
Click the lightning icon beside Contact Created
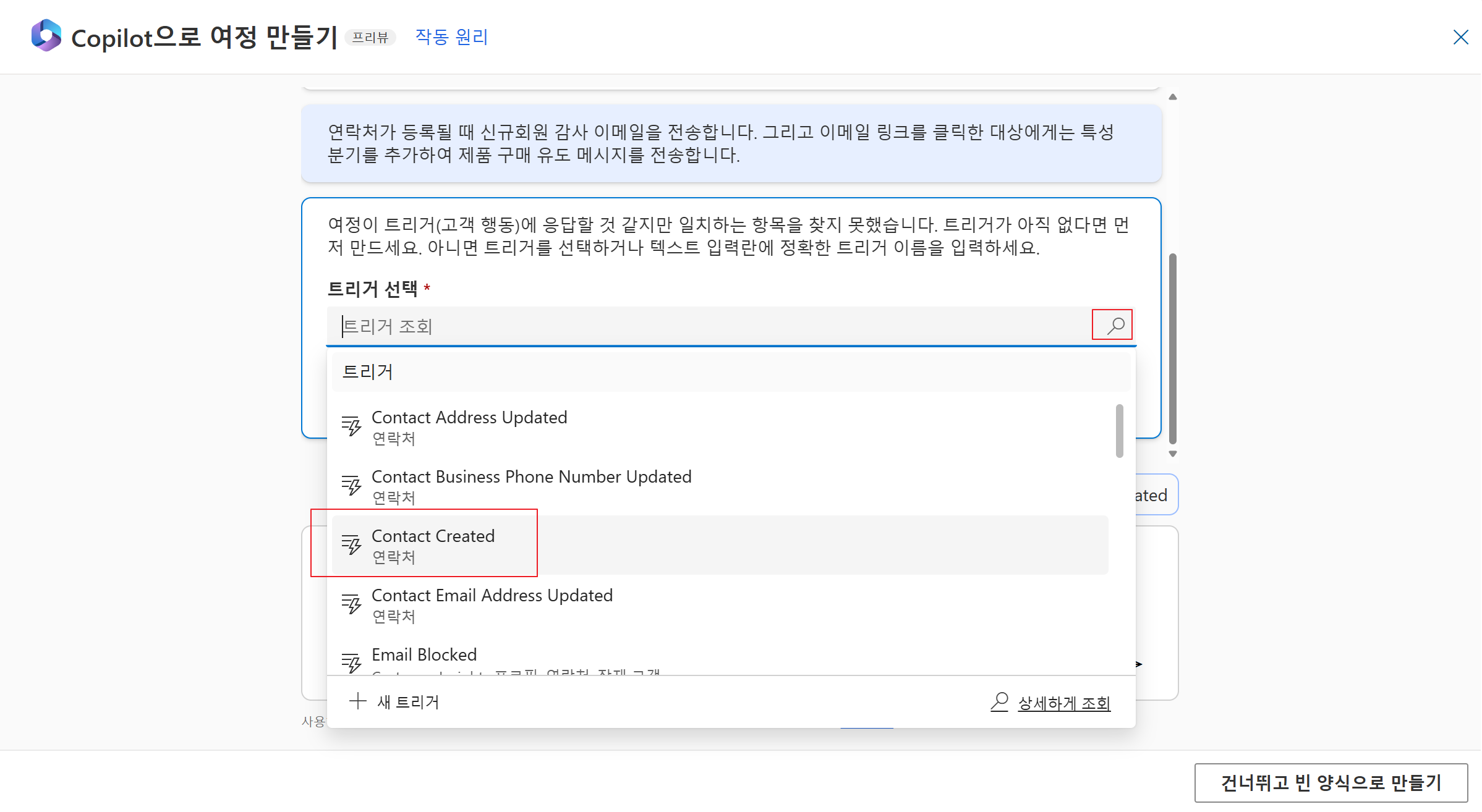pos(352,545)
